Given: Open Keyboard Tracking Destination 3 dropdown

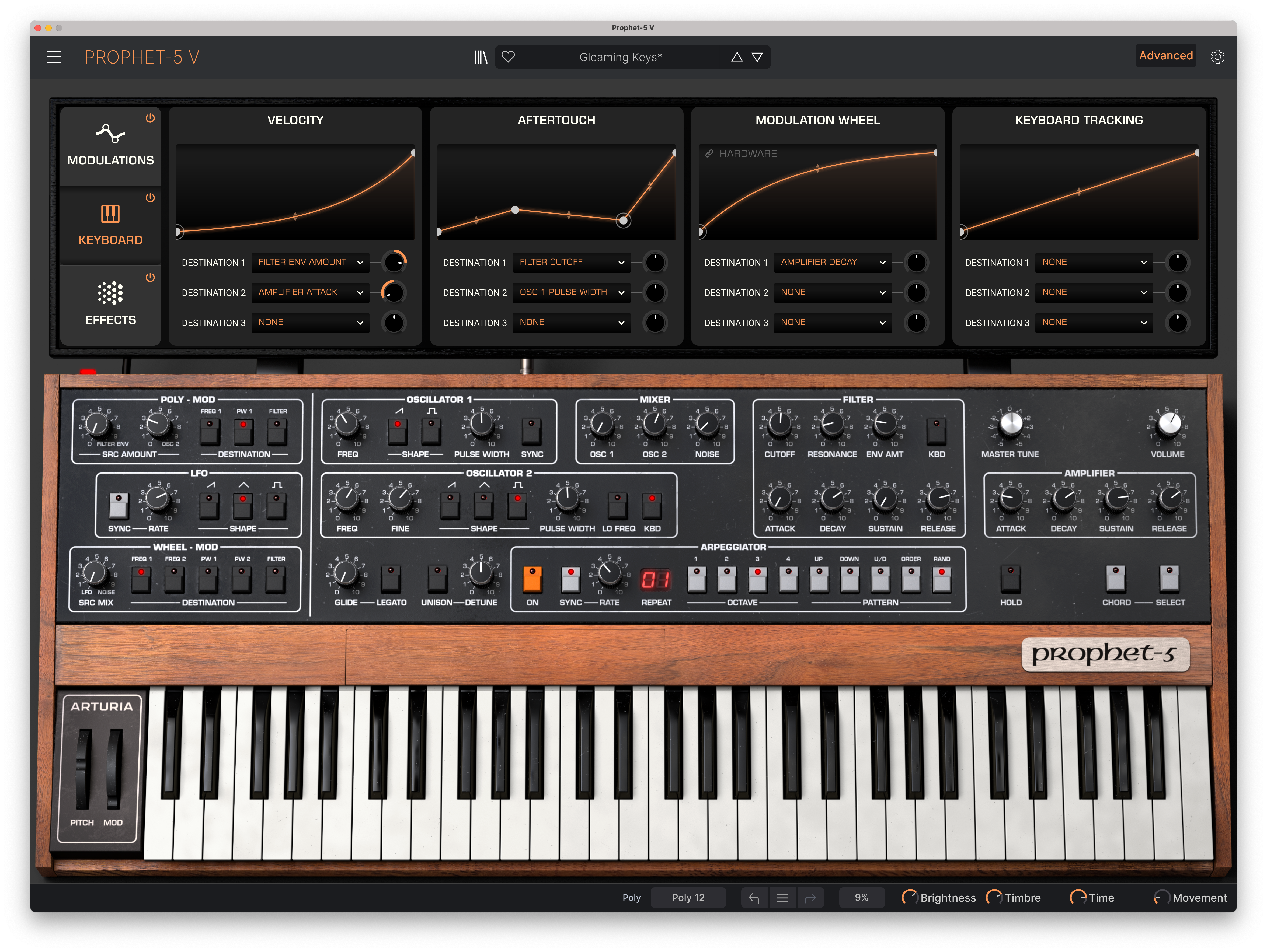Looking at the screenshot, I should pyautogui.click(x=1094, y=323).
